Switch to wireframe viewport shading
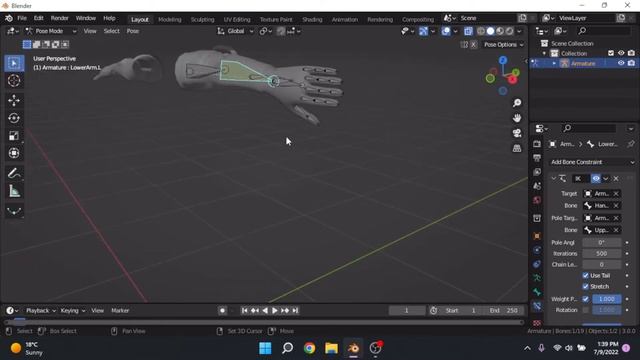Screen dimensions: 640x360 481,31
